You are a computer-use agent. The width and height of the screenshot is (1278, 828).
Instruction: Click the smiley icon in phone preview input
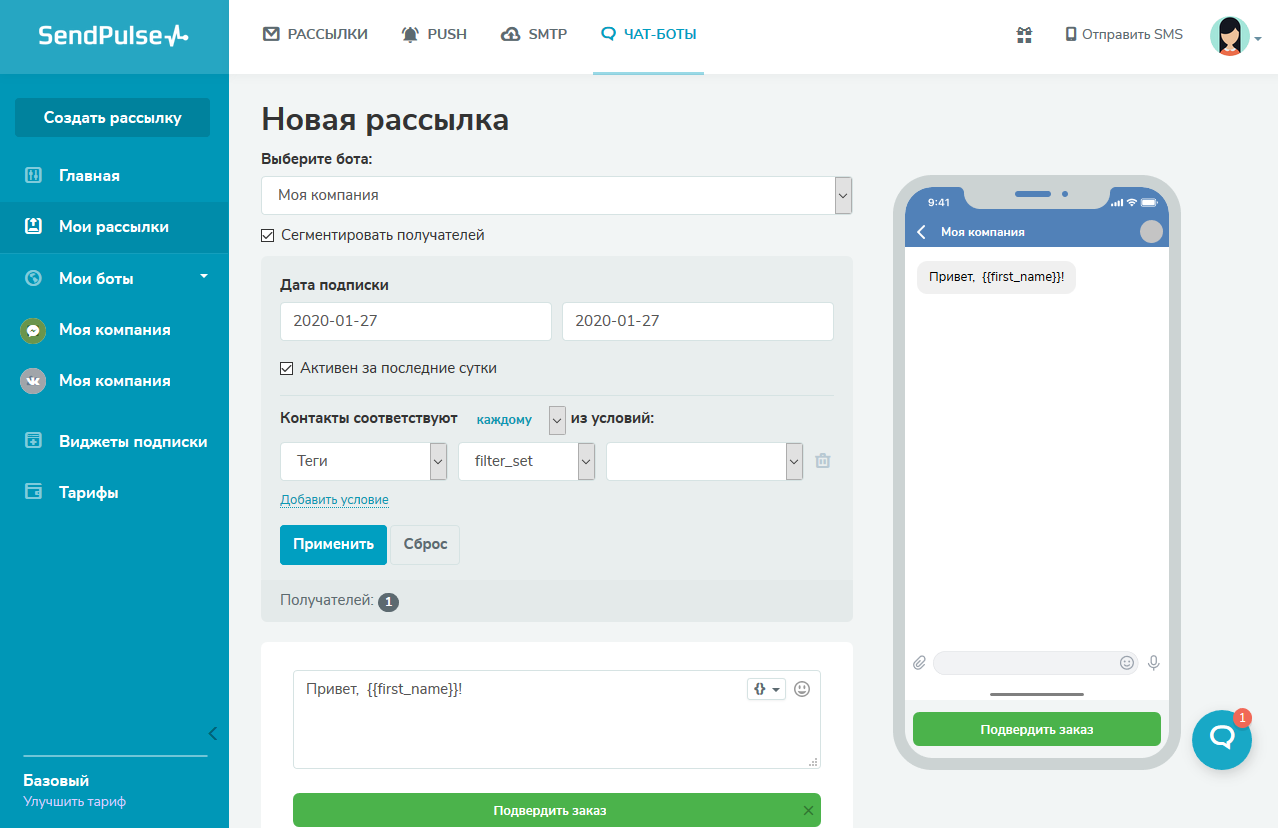[1127, 663]
